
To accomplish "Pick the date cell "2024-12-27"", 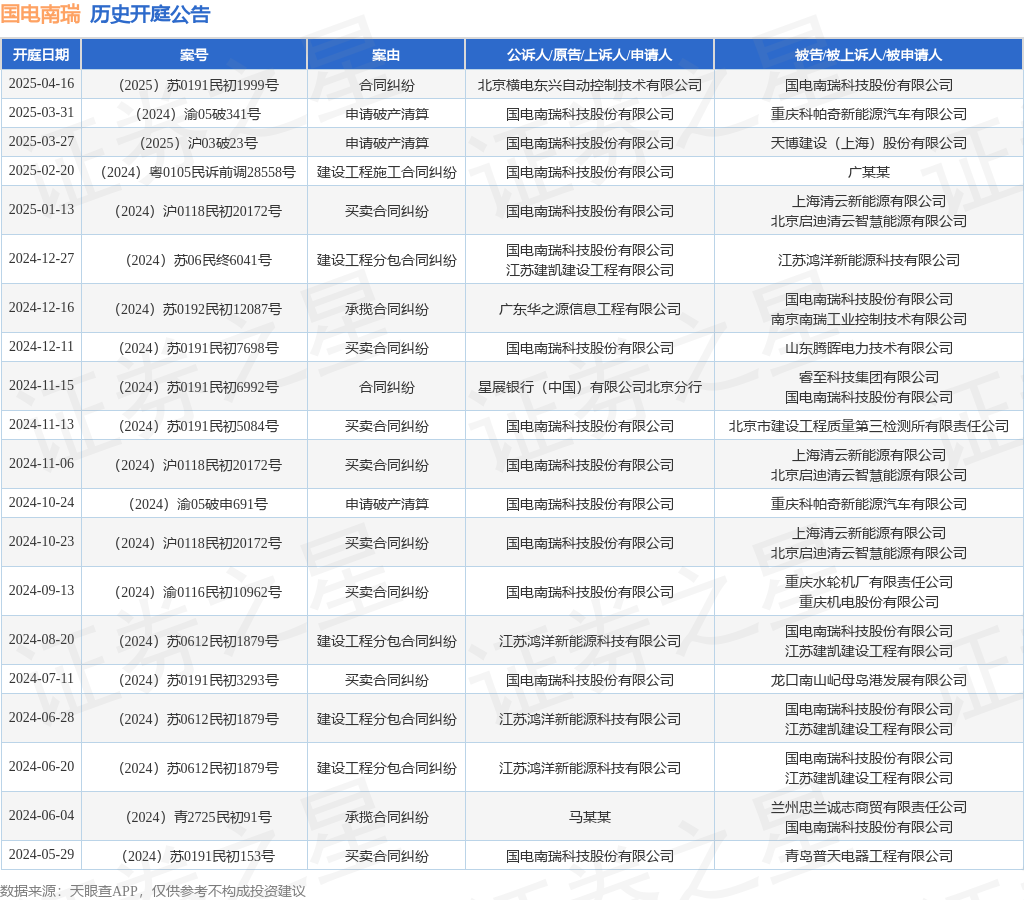I will [41, 259].
